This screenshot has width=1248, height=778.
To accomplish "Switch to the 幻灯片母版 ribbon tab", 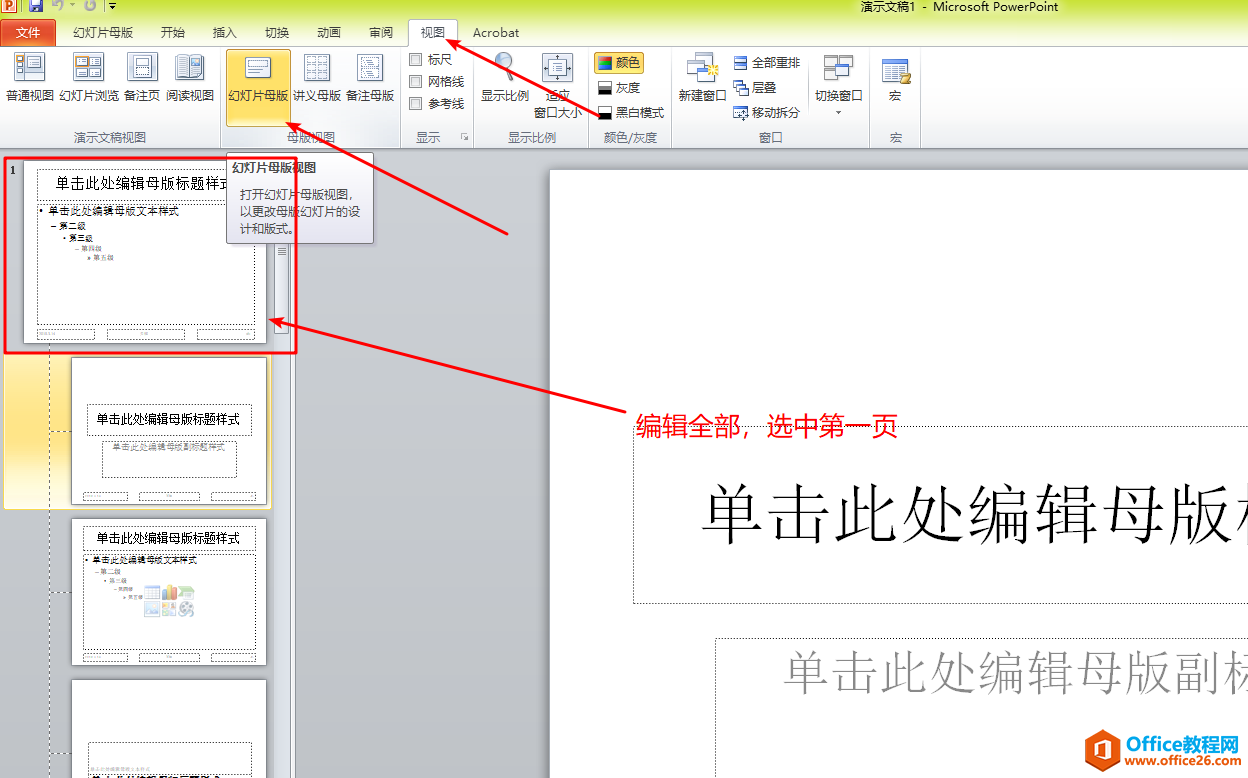I will (x=103, y=33).
